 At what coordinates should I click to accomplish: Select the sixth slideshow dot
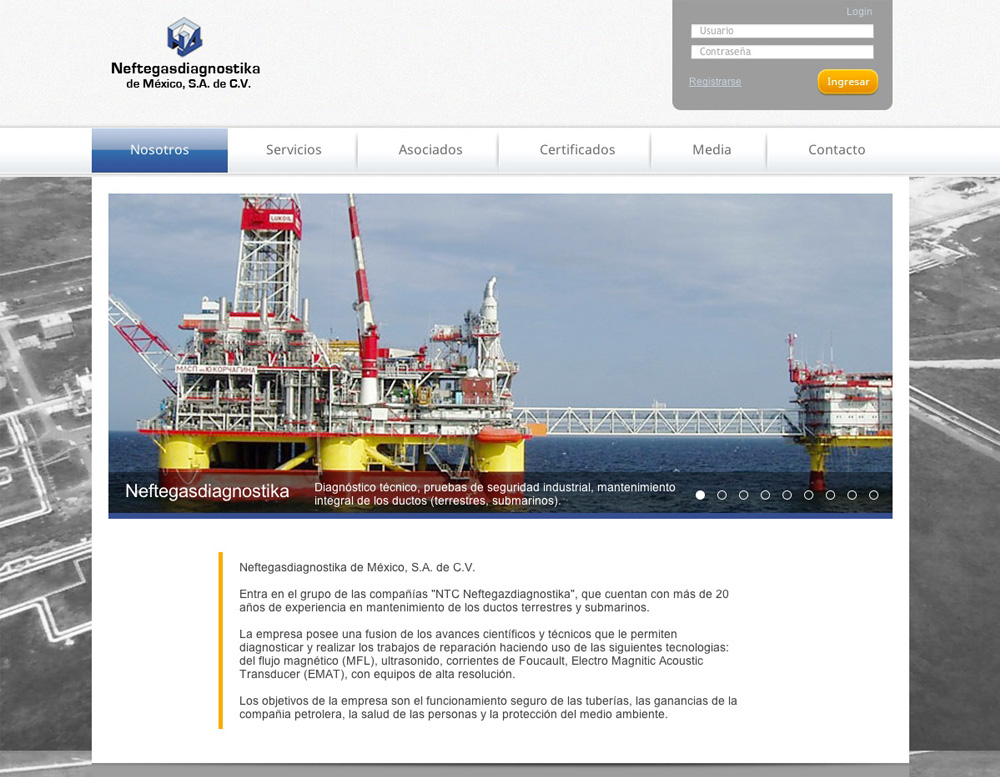[x=809, y=495]
